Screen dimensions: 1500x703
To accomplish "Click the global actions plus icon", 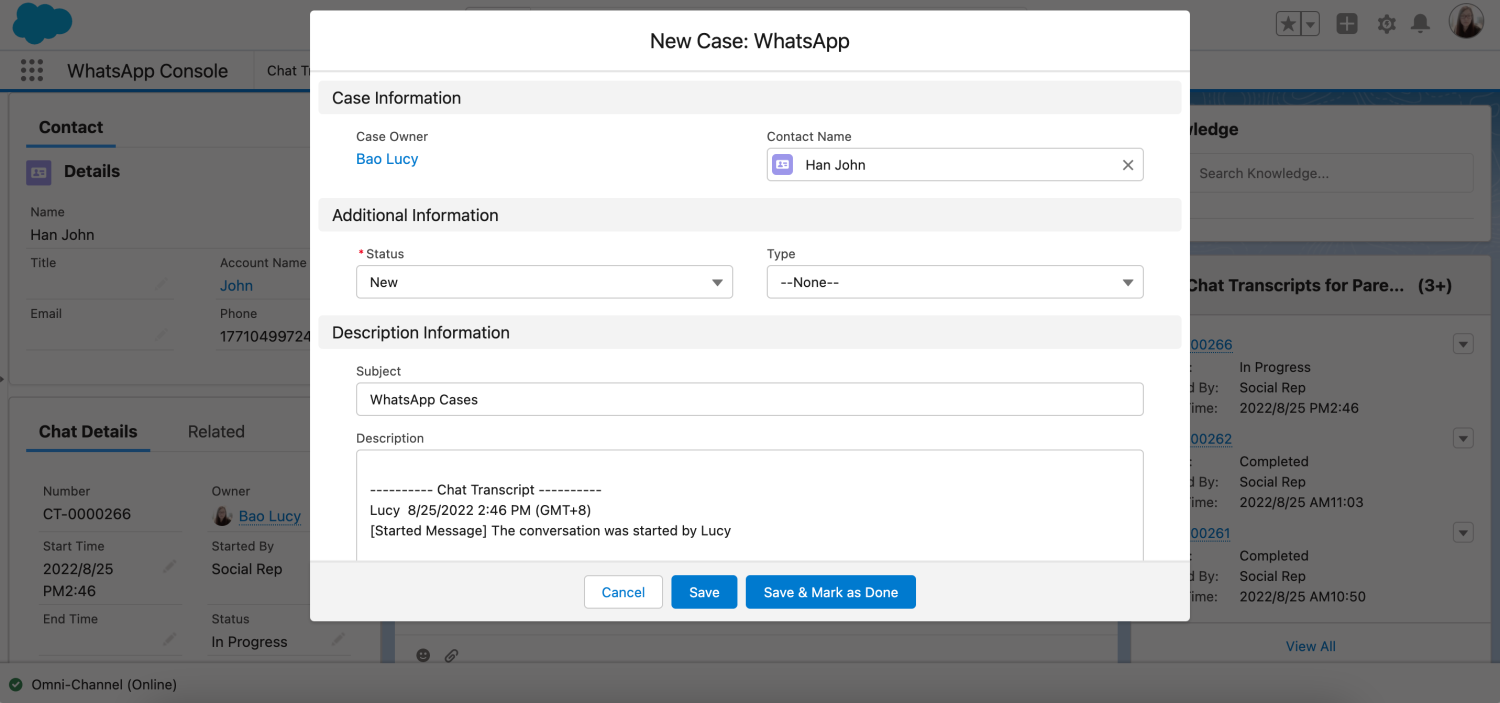I will coord(1347,24).
